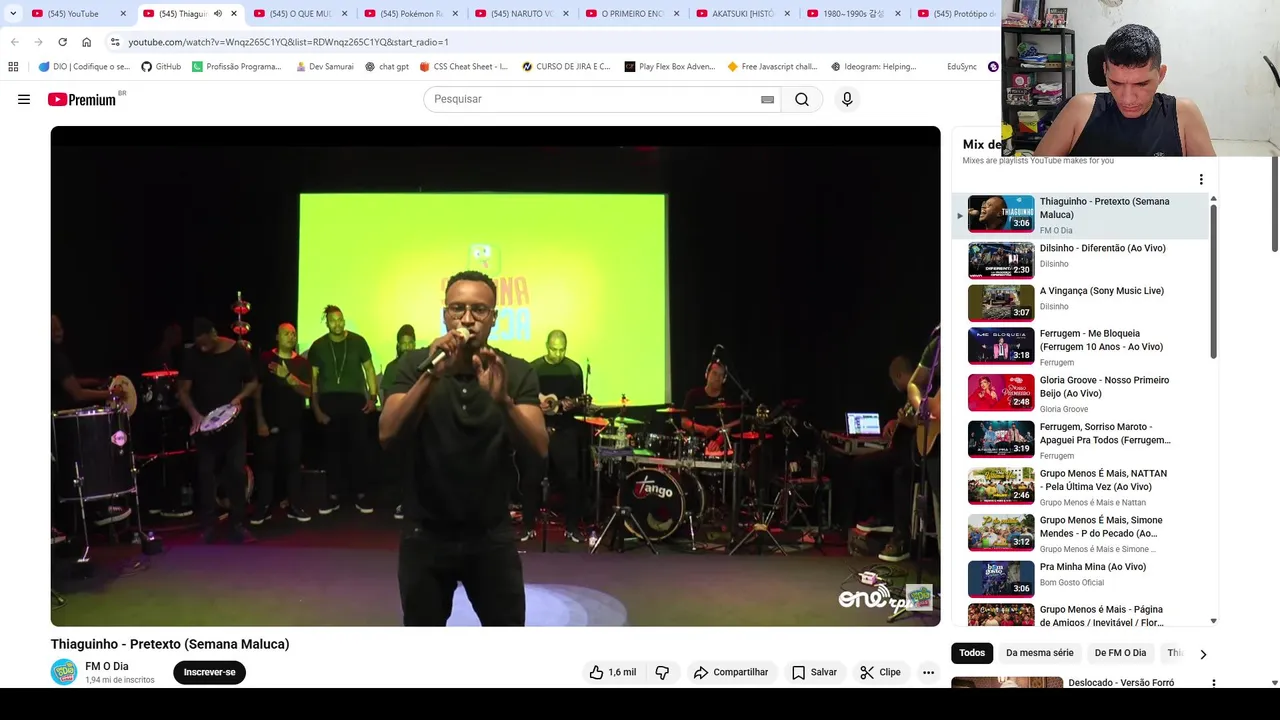The height and width of the screenshot is (720, 1280).
Task: Open FM O Dia channel name
Action: (107, 666)
